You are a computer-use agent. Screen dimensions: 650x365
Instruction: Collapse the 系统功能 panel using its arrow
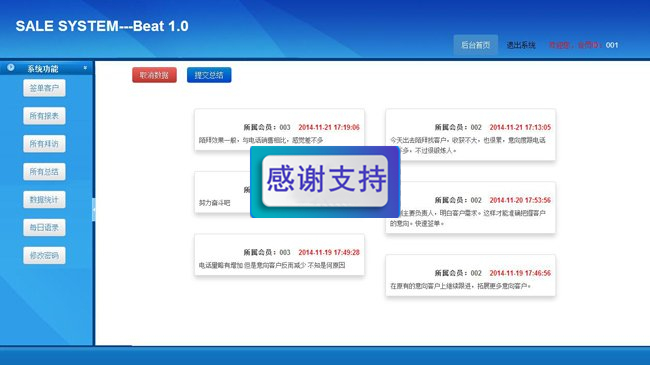tap(85, 68)
